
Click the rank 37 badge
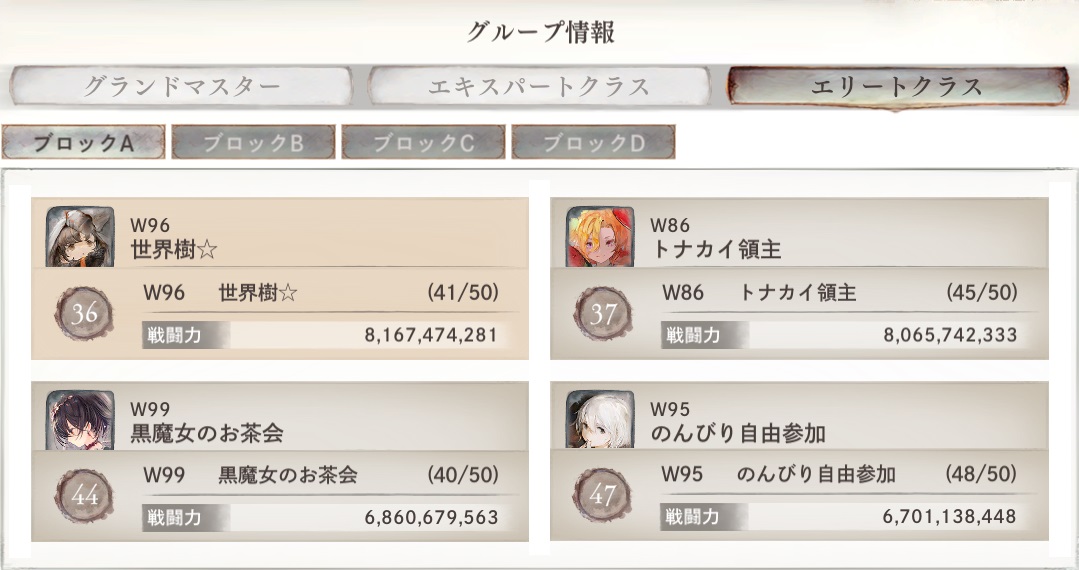click(604, 314)
